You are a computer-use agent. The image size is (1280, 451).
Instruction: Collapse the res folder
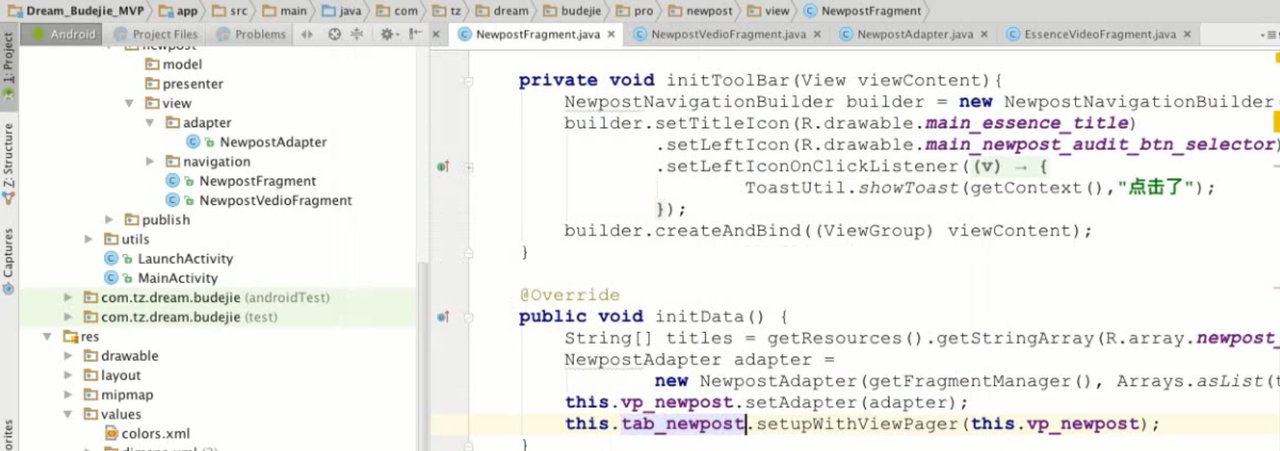[x=48, y=337]
